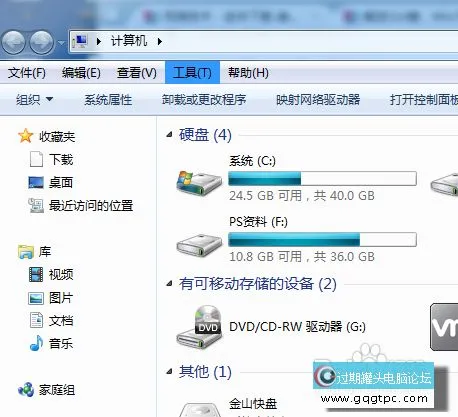Select the PS资料 (F:) drive label
The height and width of the screenshot is (417, 458).
[258, 222]
